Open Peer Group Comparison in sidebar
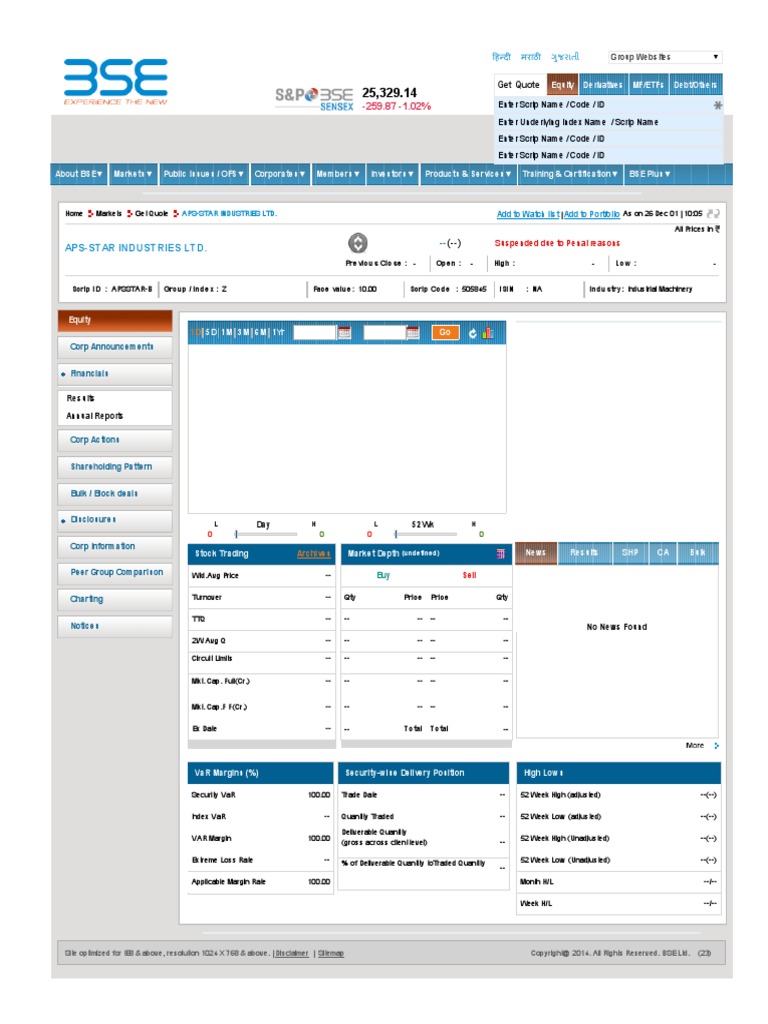Screen dimensions: 768x1024 [115, 573]
